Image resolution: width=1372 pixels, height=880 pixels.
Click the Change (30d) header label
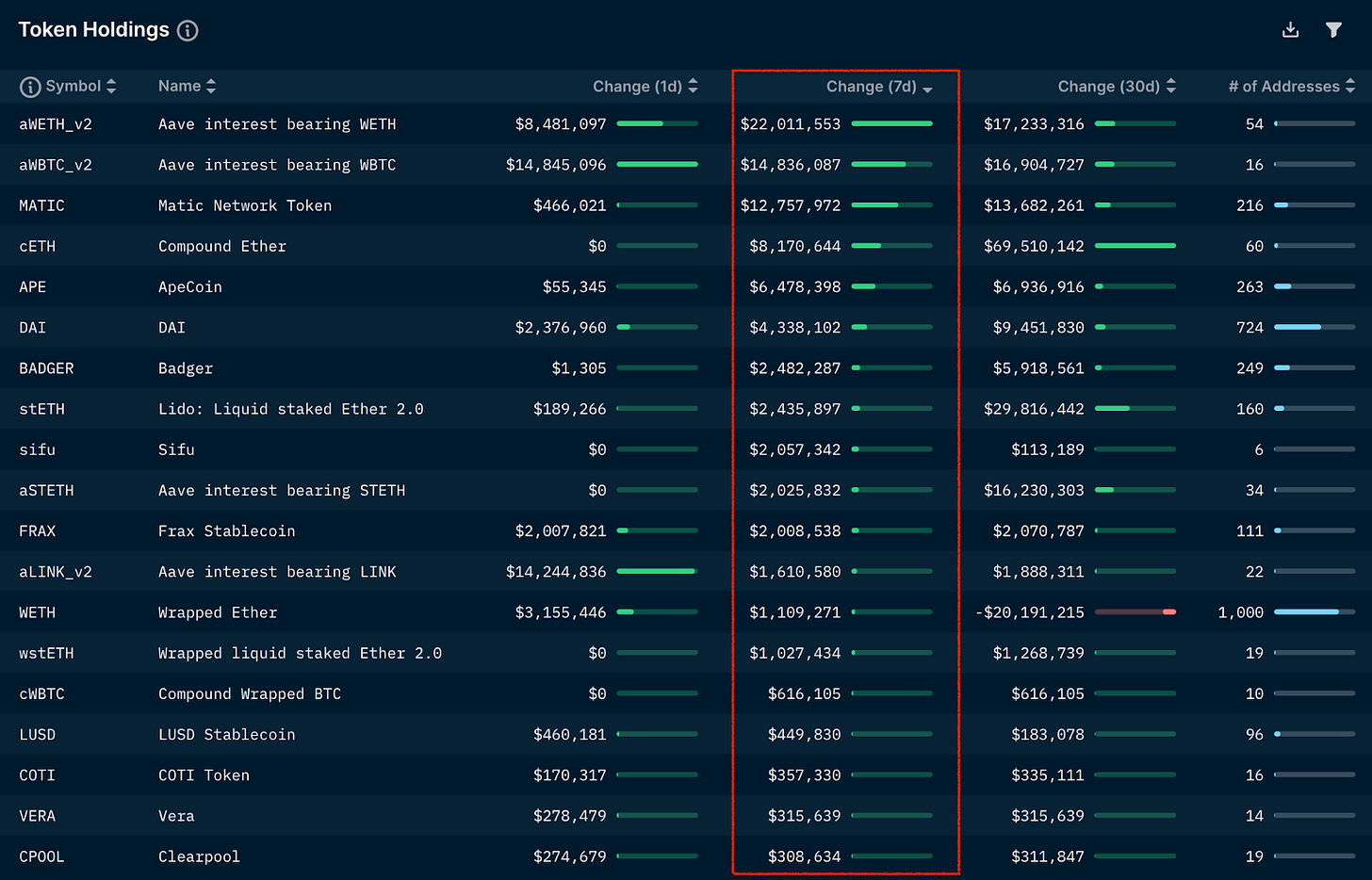click(x=1108, y=86)
